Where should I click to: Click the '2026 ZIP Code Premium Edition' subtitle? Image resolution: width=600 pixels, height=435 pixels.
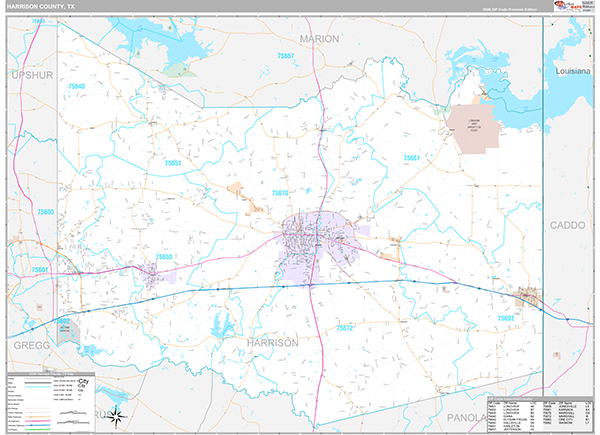tap(509, 10)
